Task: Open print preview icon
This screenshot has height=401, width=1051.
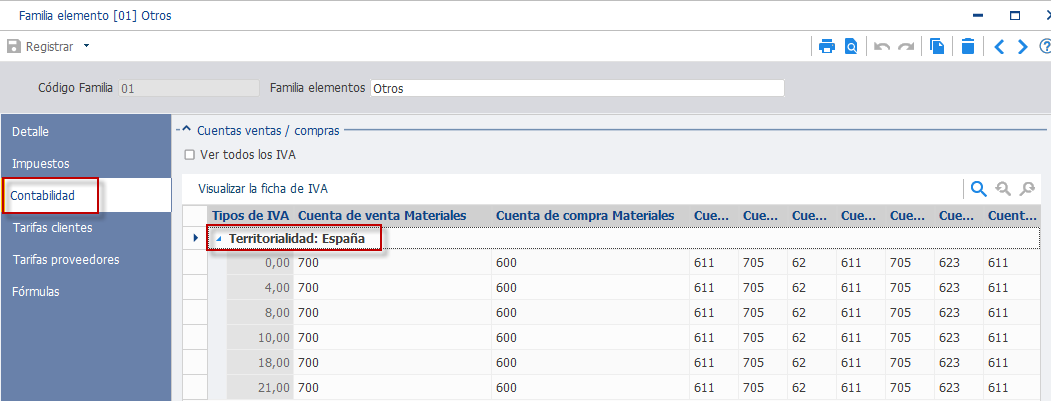Action: click(x=851, y=47)
